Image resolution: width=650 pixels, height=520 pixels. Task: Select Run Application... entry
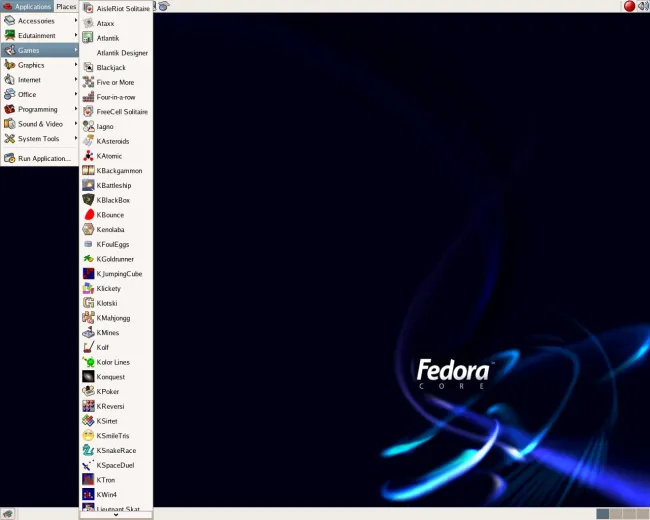(39, 158)
